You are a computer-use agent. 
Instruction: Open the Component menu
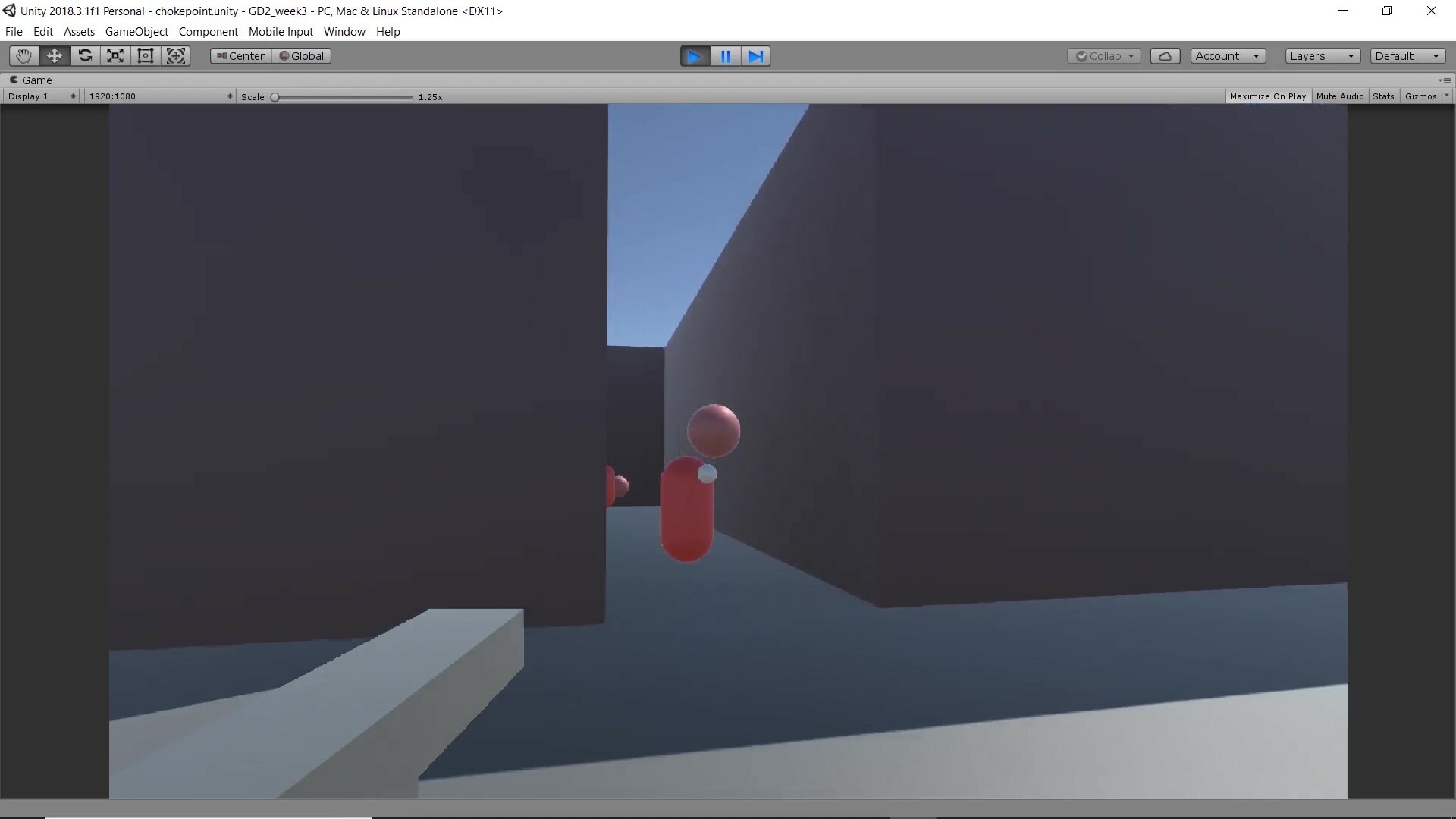208,32
